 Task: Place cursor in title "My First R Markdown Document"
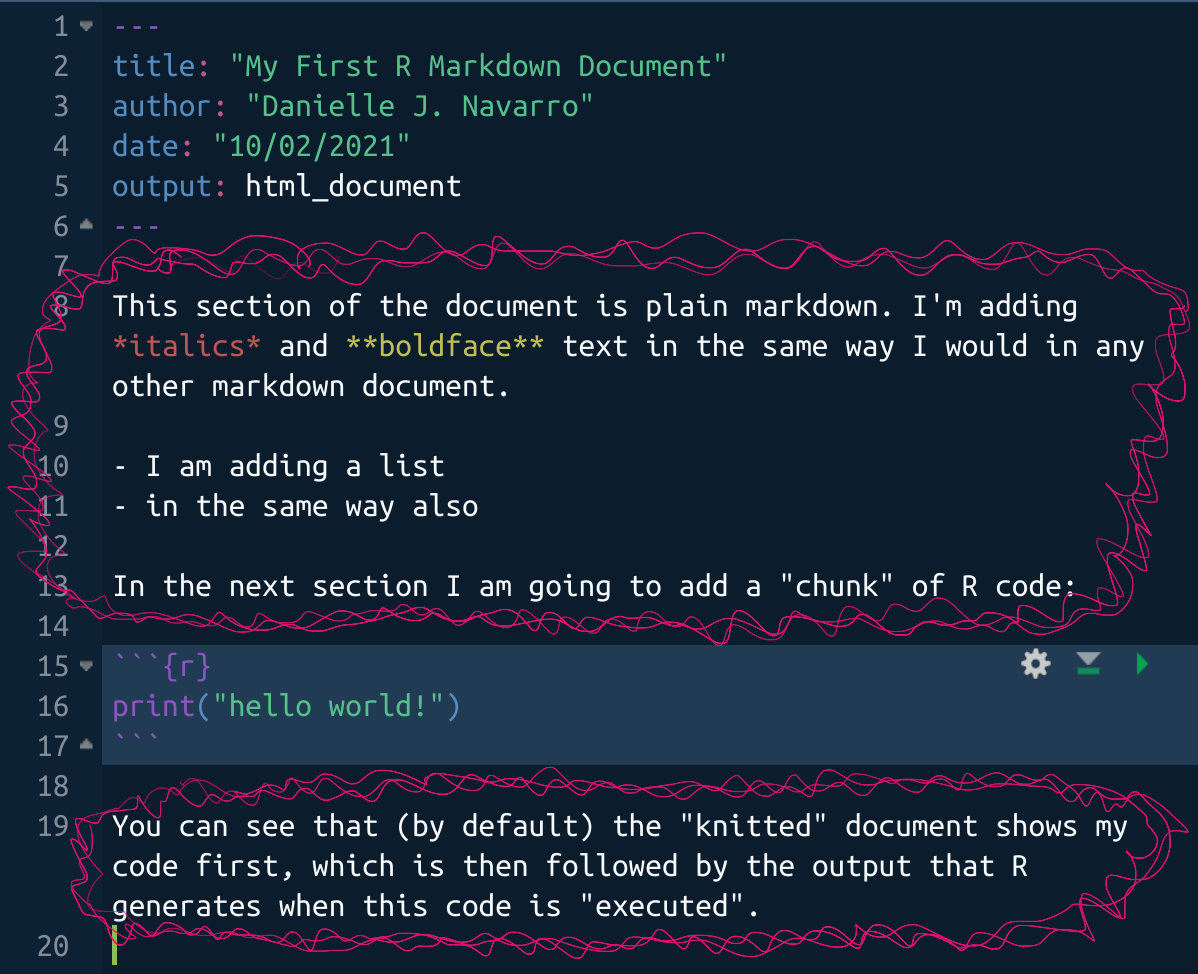click(478, 66)
